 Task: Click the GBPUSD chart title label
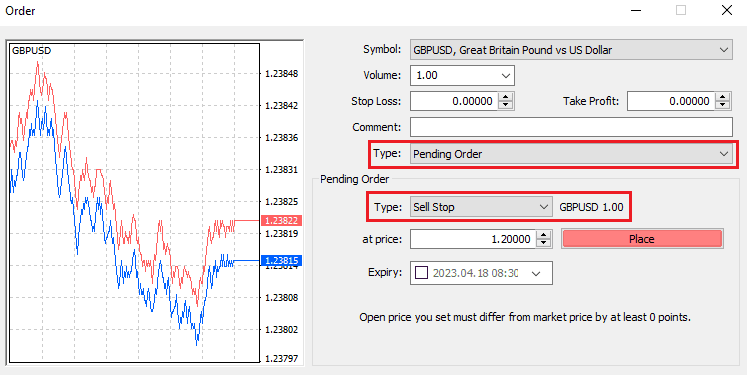(31, 51)
